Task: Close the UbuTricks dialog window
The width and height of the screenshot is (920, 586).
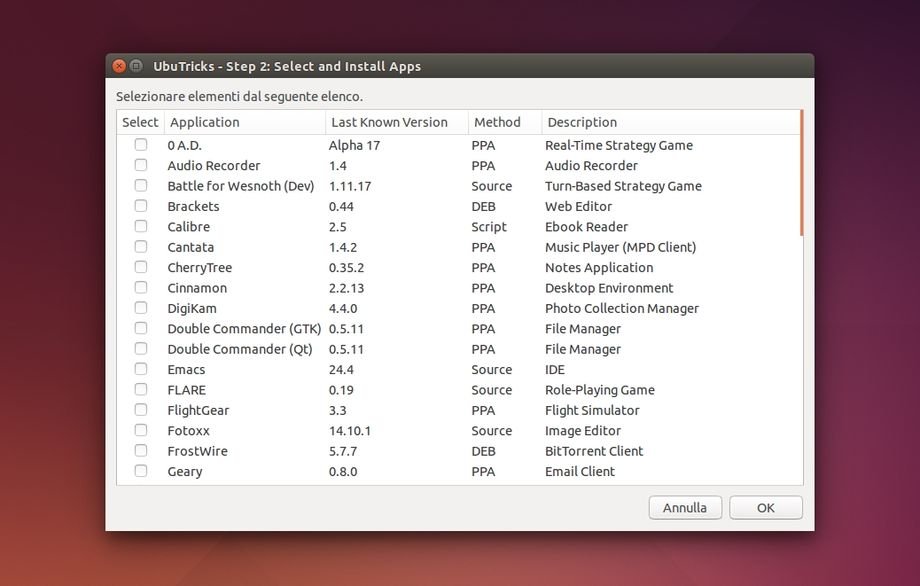Action: [119, 66]
